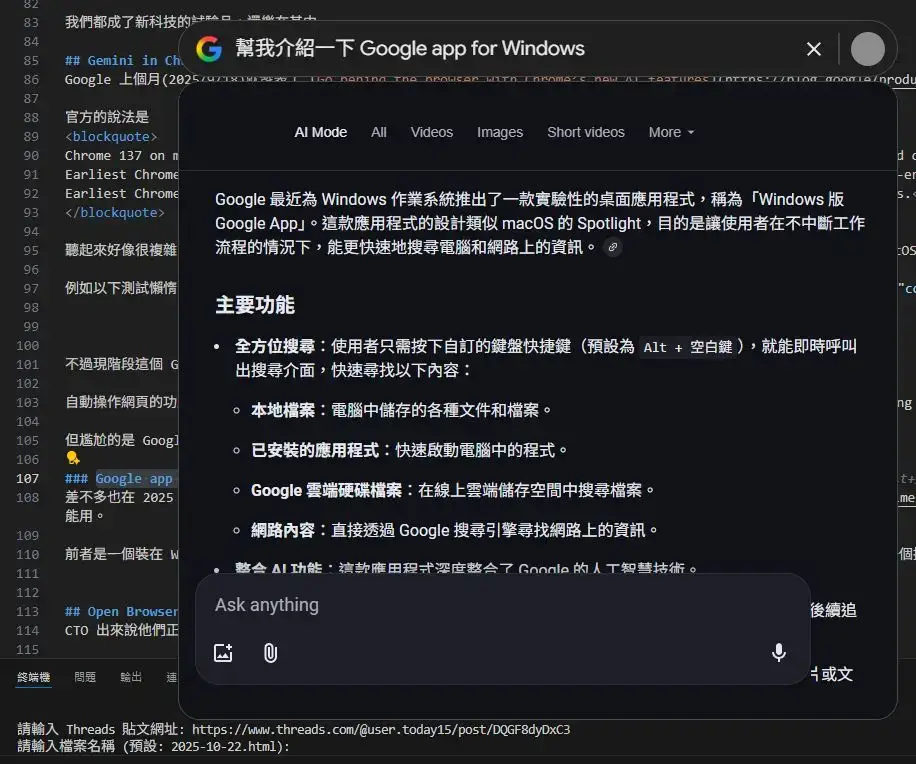Open the 問題 problems panel tab
Image resolution: width=916 pixels, height=764 pixels.
coord(85,677)
